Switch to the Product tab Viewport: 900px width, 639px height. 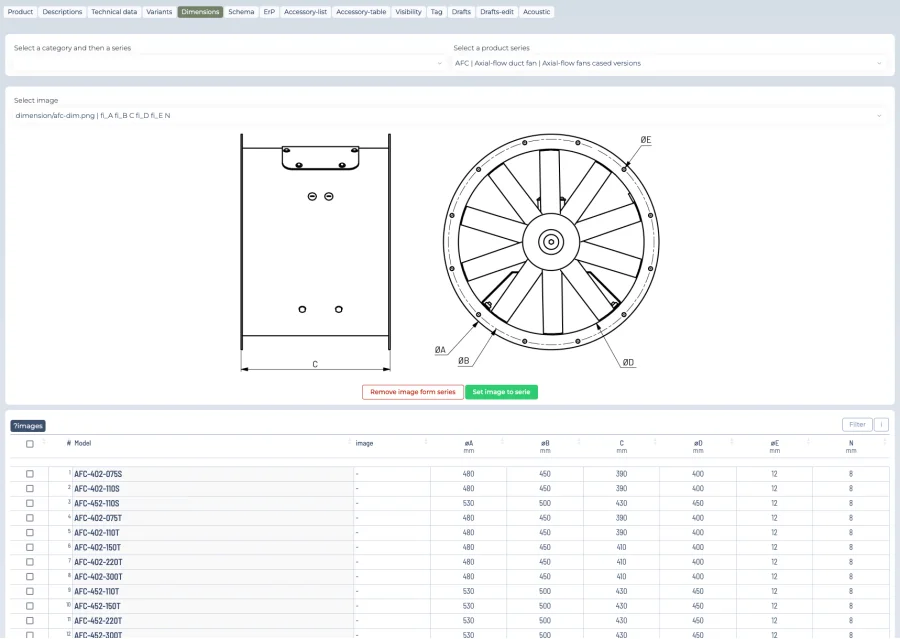[x=20, y=11]
